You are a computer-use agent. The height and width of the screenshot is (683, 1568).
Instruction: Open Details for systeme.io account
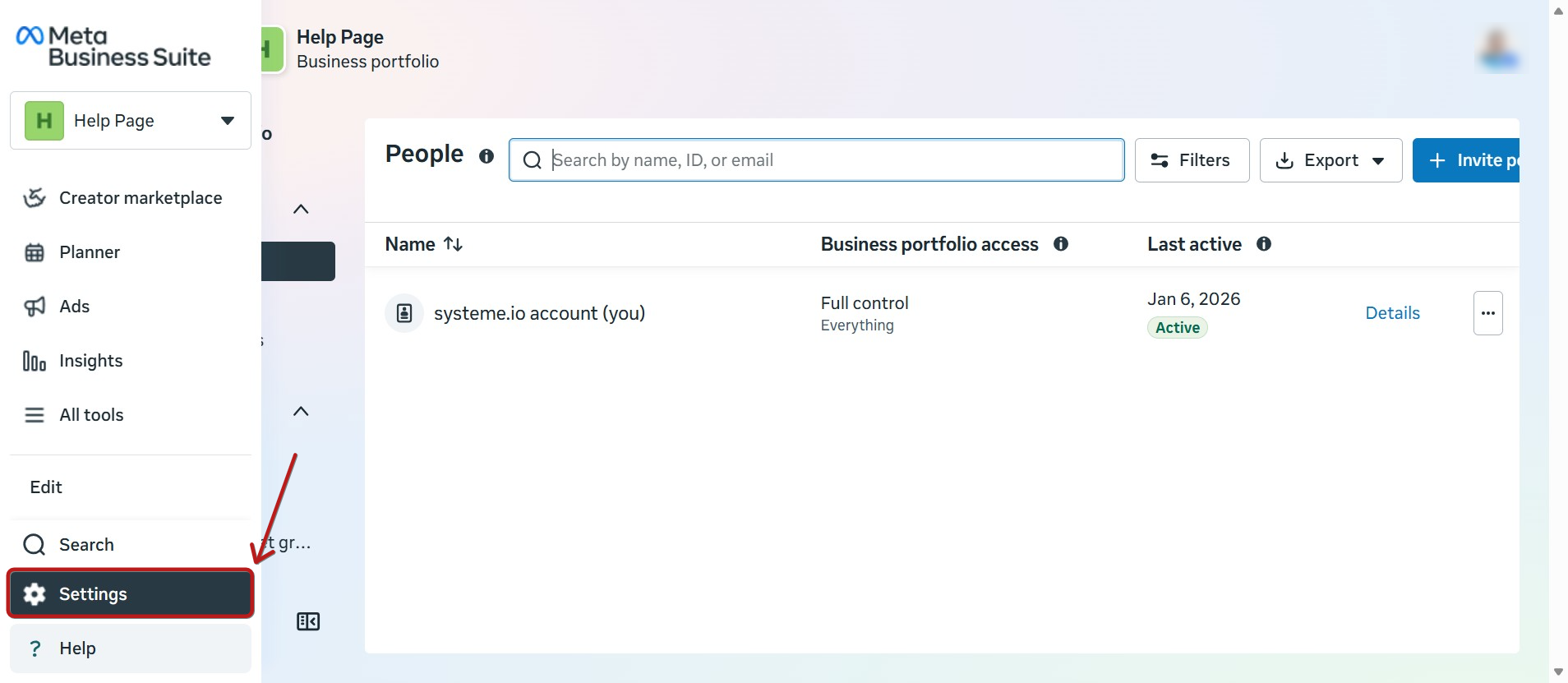pyautogui.click(x=1392, y=313)
